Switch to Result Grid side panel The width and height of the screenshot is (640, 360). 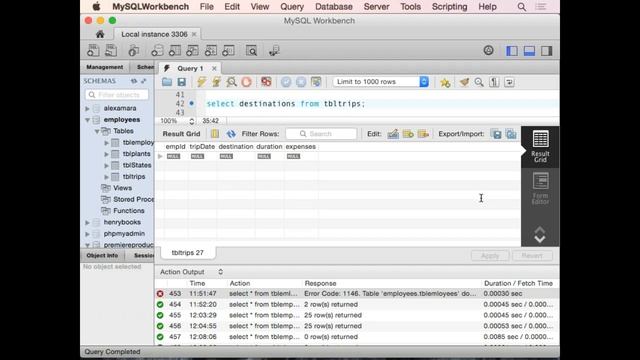pos(540,147)
